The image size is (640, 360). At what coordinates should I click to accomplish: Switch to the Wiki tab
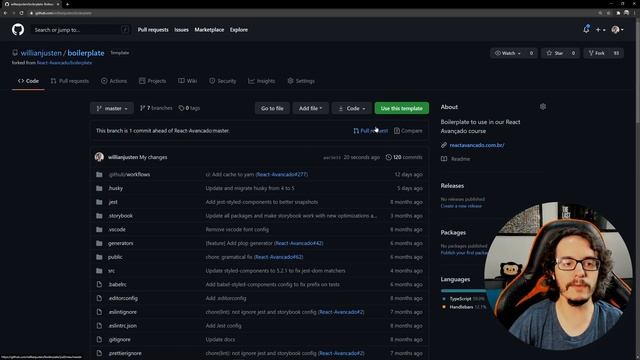(x=188, y=81)
